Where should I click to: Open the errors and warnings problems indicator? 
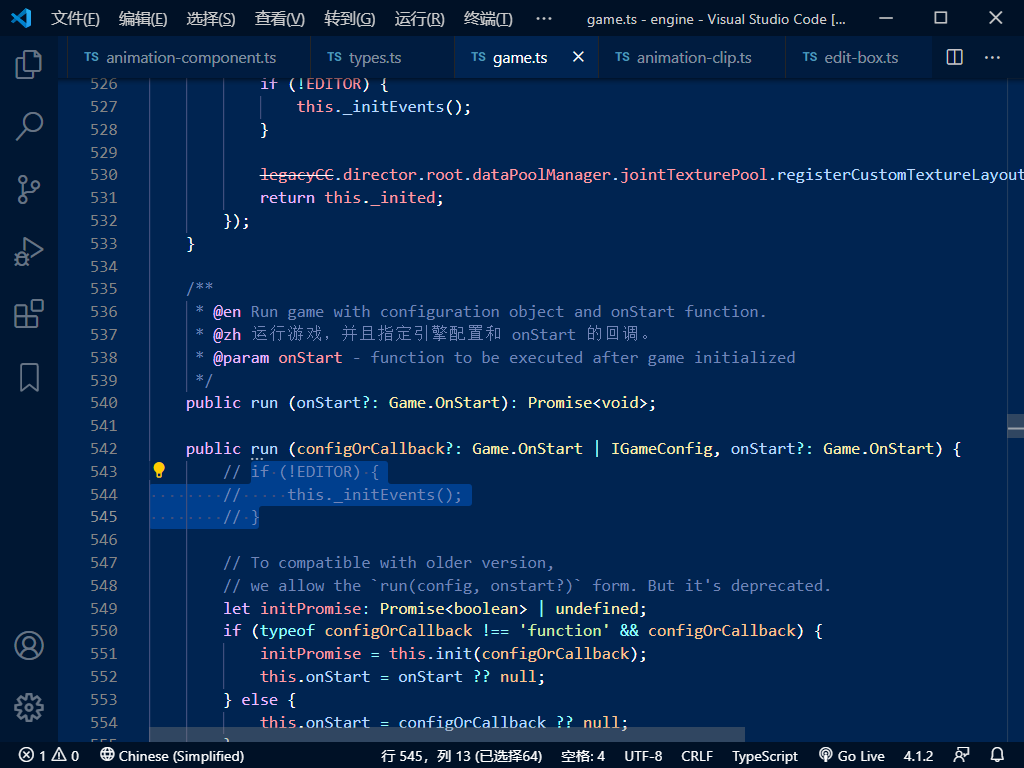[49, 756]
